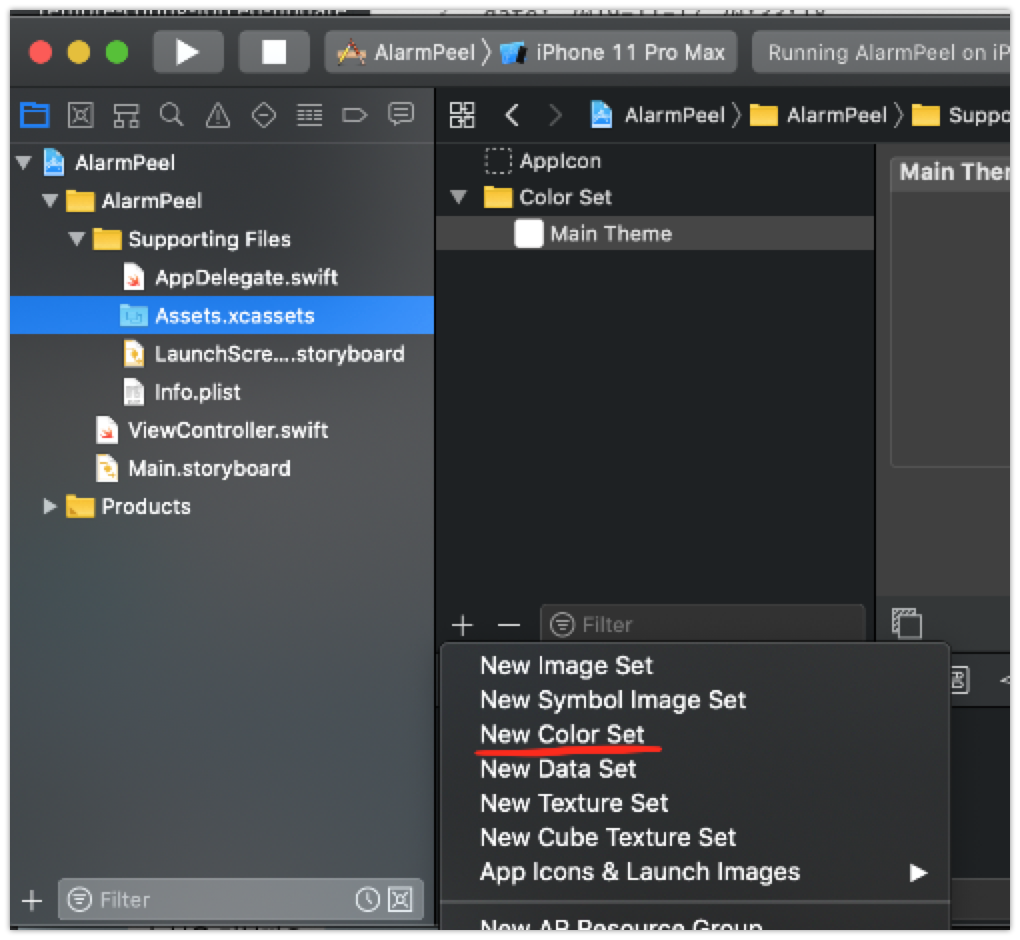Collapse the AlarmPeel project root

tap(24, 162)
